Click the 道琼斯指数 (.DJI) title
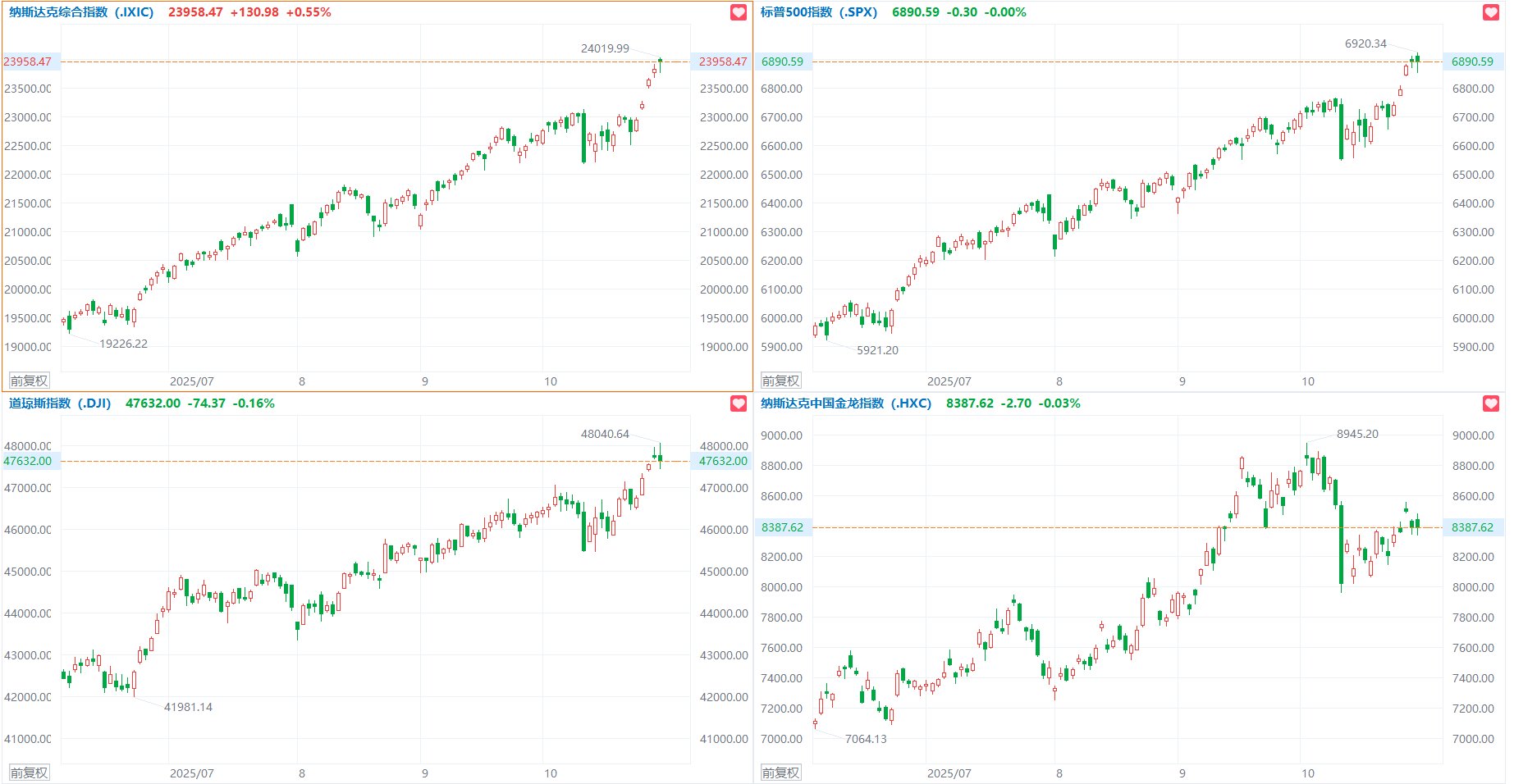 coord(60,403)
